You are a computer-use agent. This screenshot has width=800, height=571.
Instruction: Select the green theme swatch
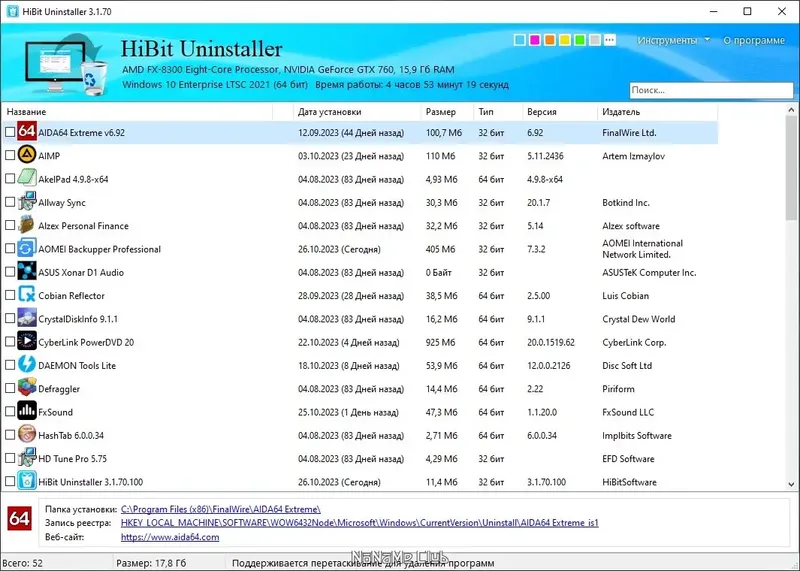[x=580, y=40]
